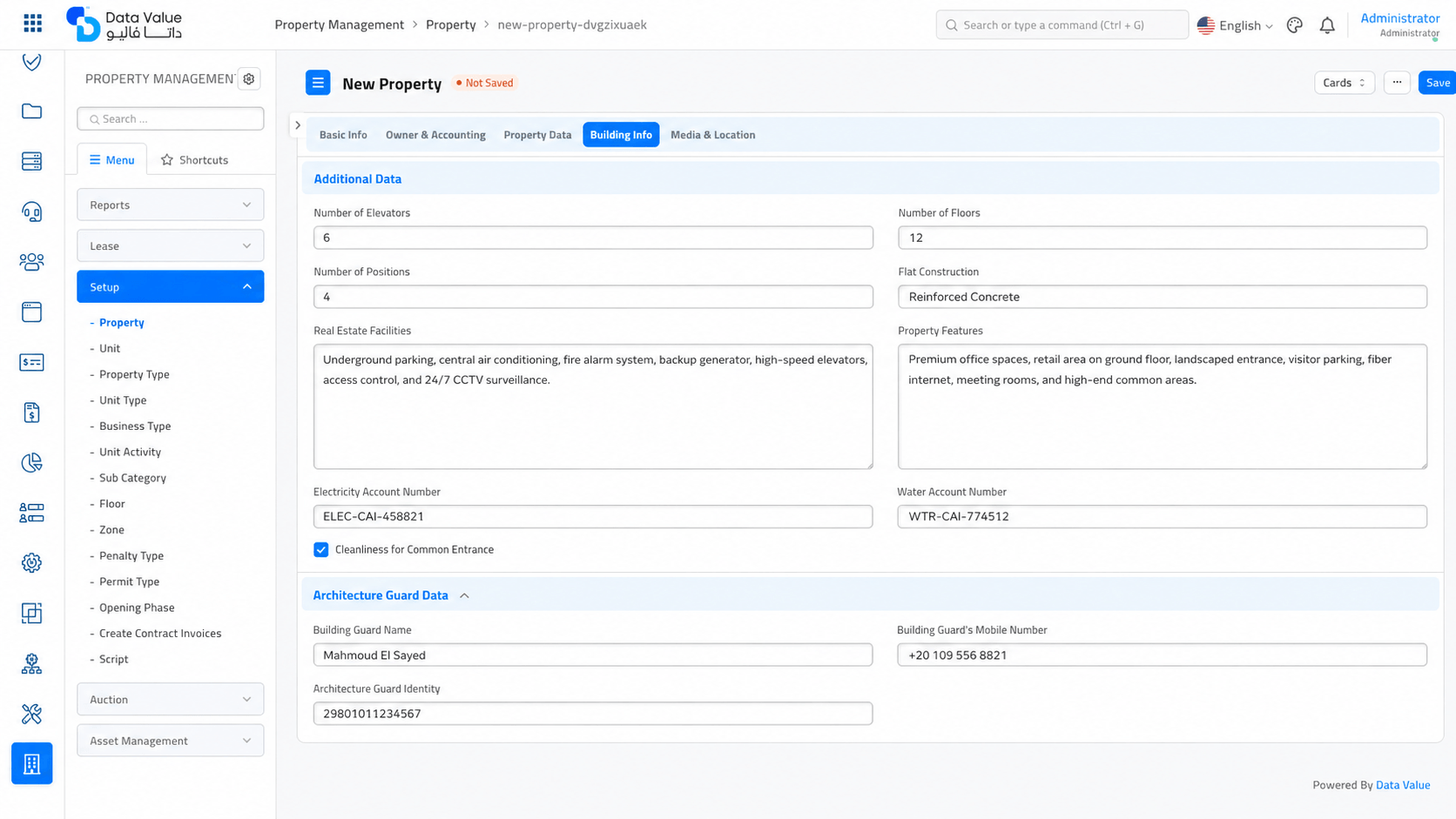Open the Cards view selector
The image size is (1456, 819).
[1344, 83]
